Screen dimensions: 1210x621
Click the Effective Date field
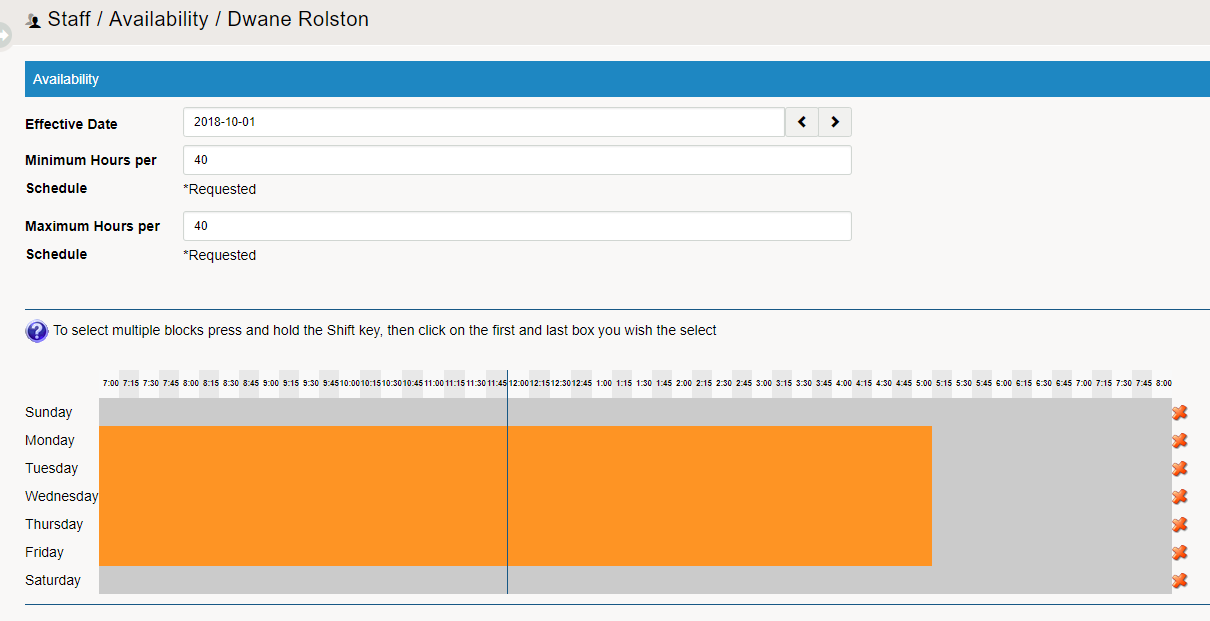(x=483, y=122)
